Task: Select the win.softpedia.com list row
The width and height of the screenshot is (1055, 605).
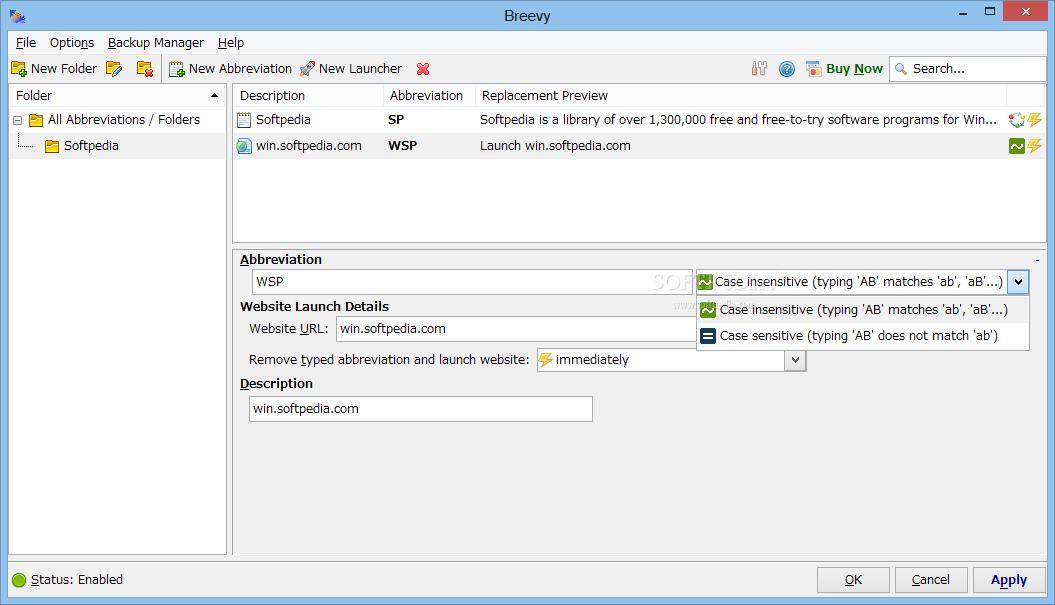Action: (x=638, y=146)
